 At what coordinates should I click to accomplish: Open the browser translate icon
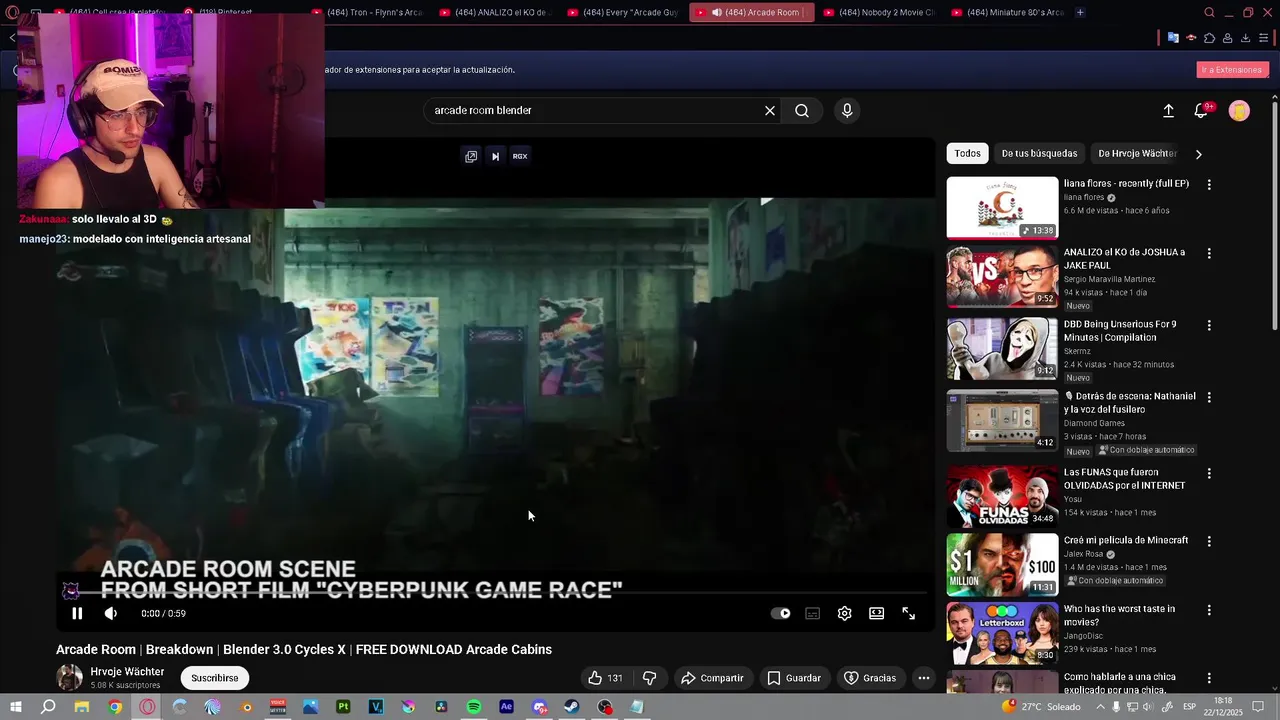click(1173, 38)
